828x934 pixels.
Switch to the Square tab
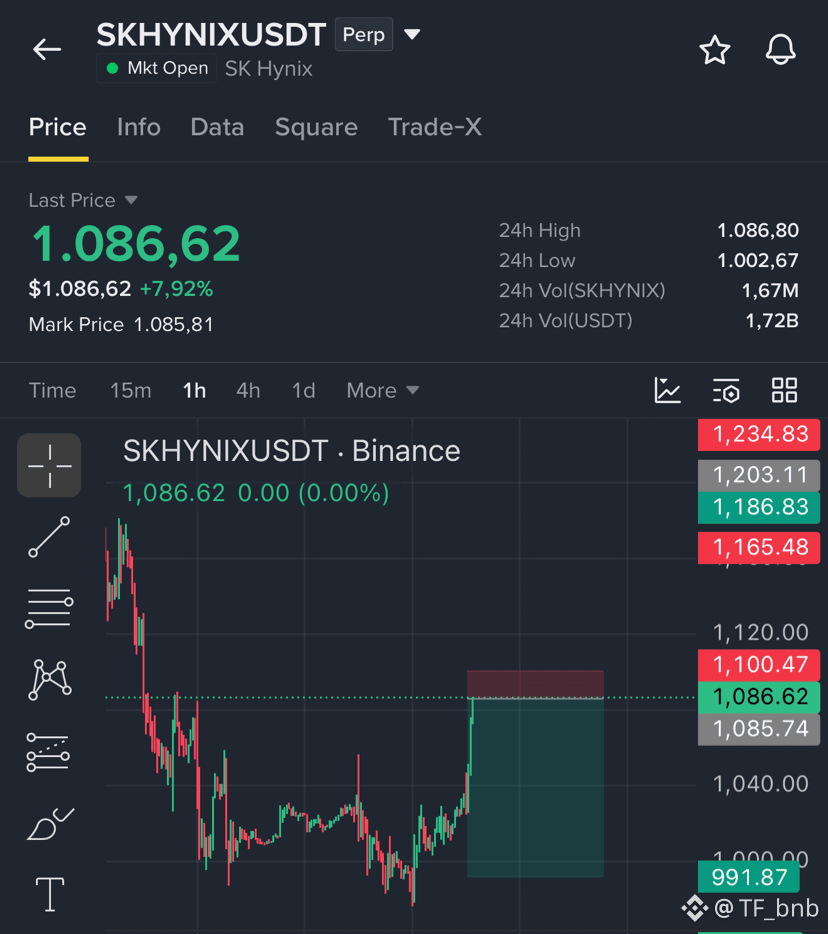click(316, 127)
